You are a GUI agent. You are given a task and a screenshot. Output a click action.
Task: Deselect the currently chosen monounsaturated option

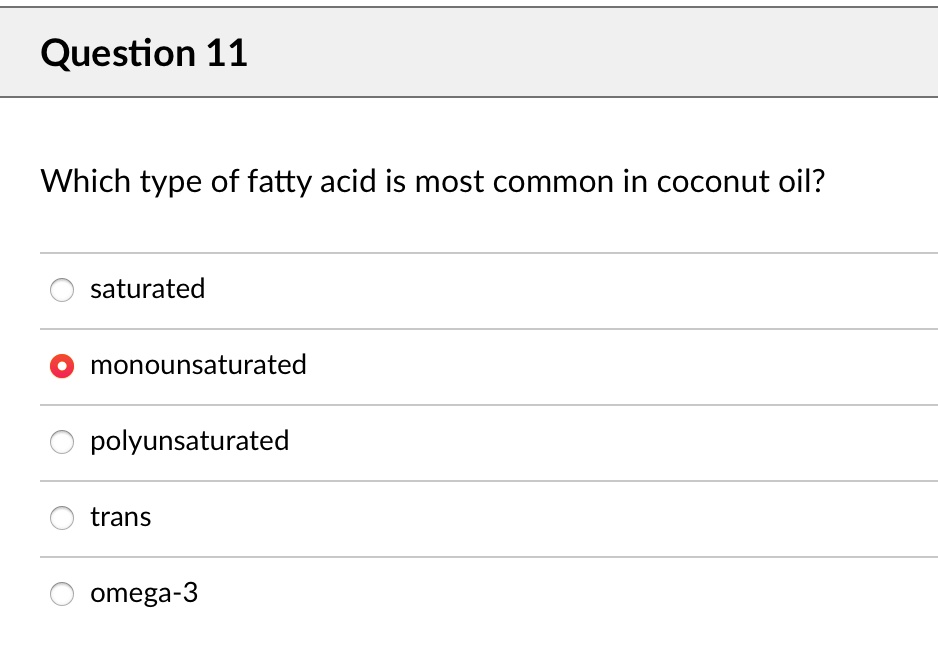62,366
